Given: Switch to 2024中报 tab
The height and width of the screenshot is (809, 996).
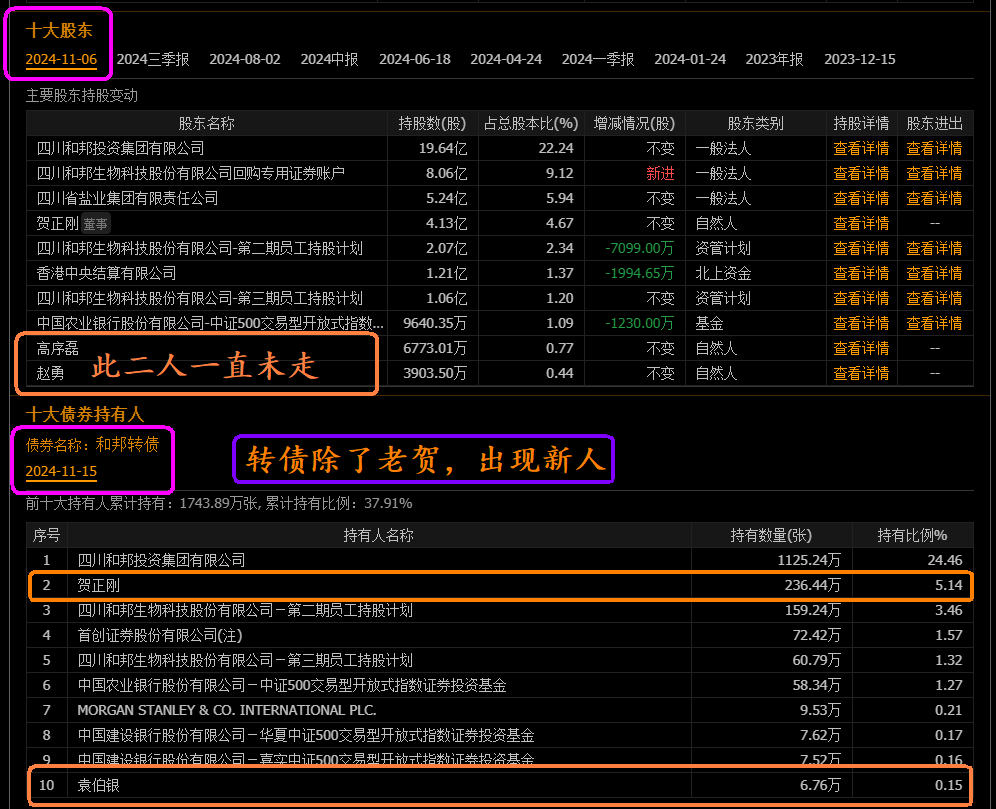Looking at the screenshot, I should [x=329, y=59].
